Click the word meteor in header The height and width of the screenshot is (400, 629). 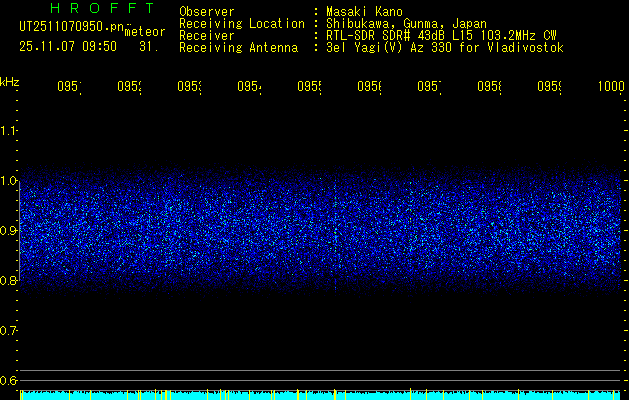pos(145,32)
